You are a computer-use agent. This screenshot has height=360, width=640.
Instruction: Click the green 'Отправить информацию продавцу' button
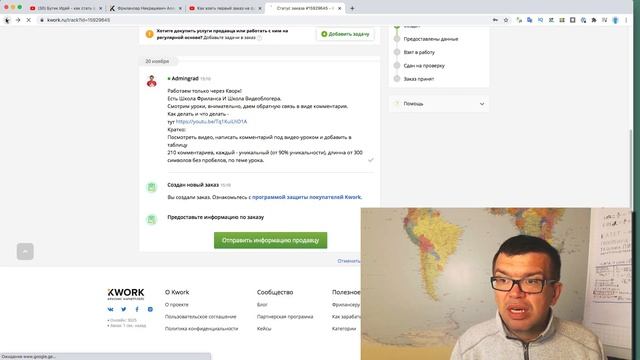pos(271,240)
